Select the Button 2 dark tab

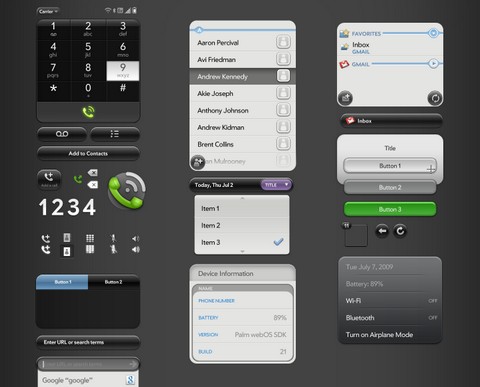[114, 282]
